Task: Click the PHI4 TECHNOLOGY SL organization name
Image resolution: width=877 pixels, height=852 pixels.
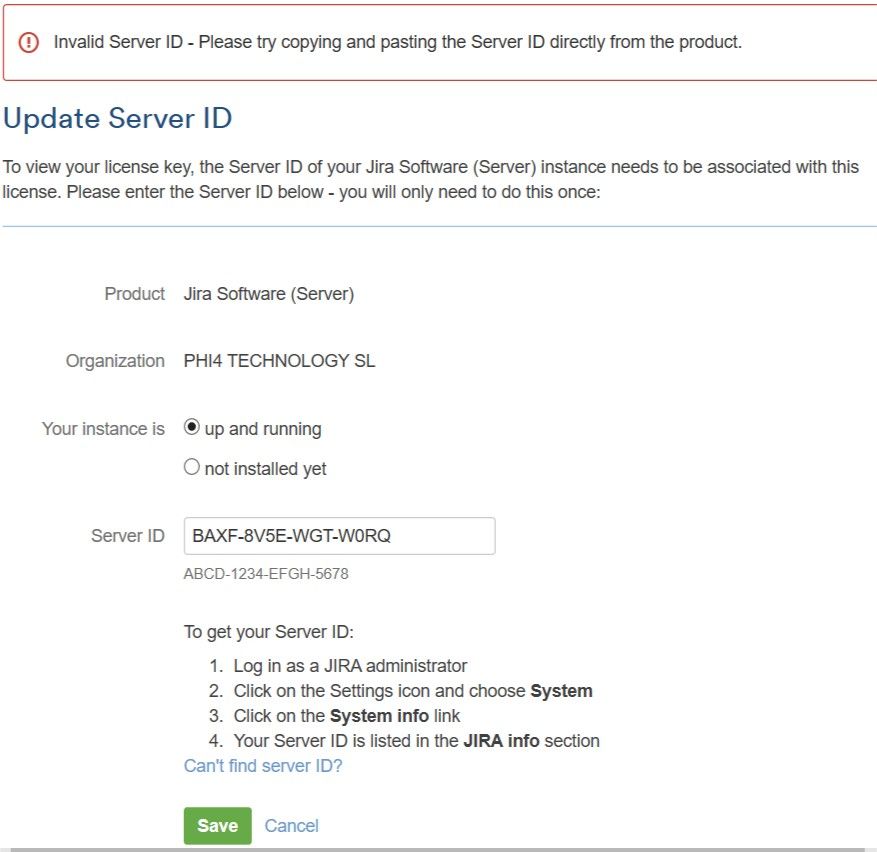Action: 280,361
